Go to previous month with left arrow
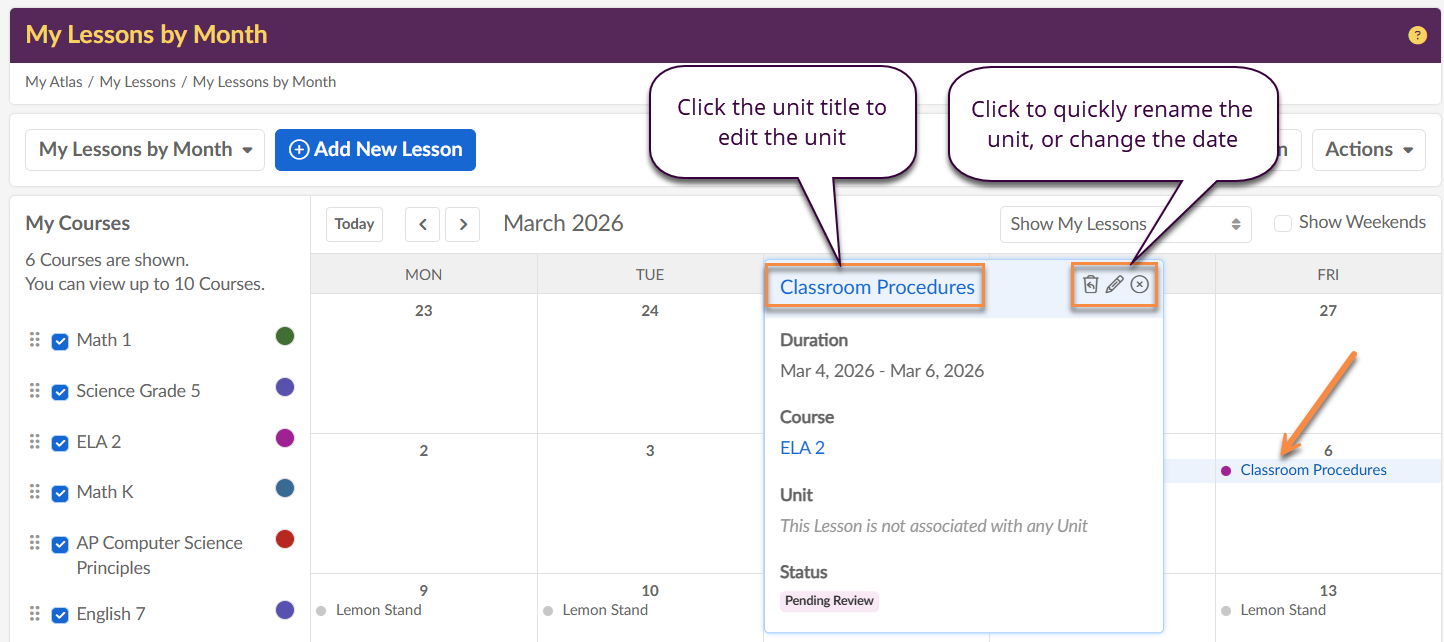The width and height of the screenshot is (1444, 642). (422, 224)
